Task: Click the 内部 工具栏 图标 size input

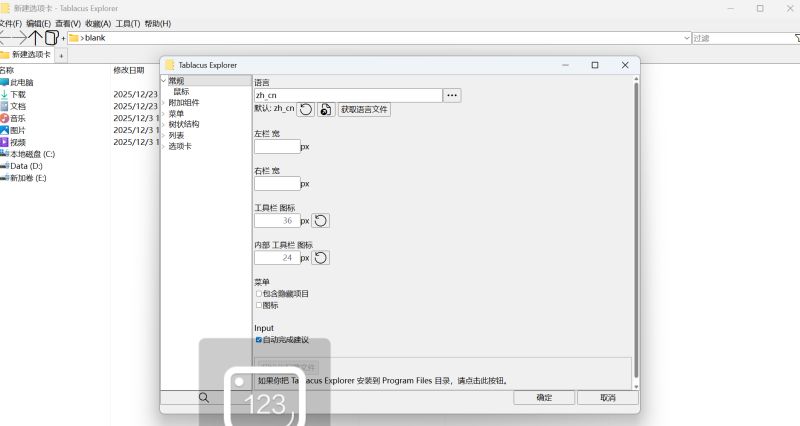Action: pyautogui.click(x=278, y=258)
